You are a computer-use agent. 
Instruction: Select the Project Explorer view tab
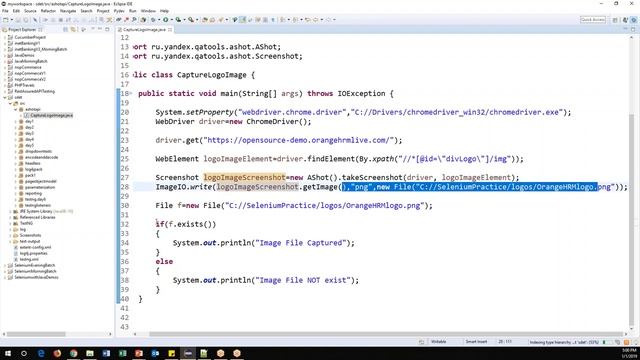click(x=22, y=29)
